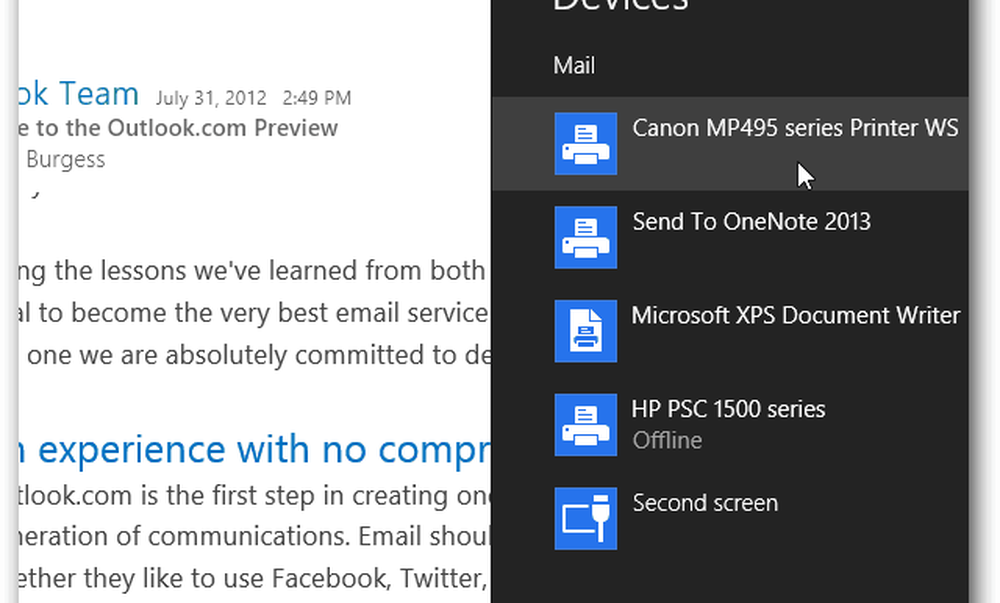The height and width of the screenshot is (603, 1000).
Task: Click the recipient name Burgess
Action: (66, 159)
